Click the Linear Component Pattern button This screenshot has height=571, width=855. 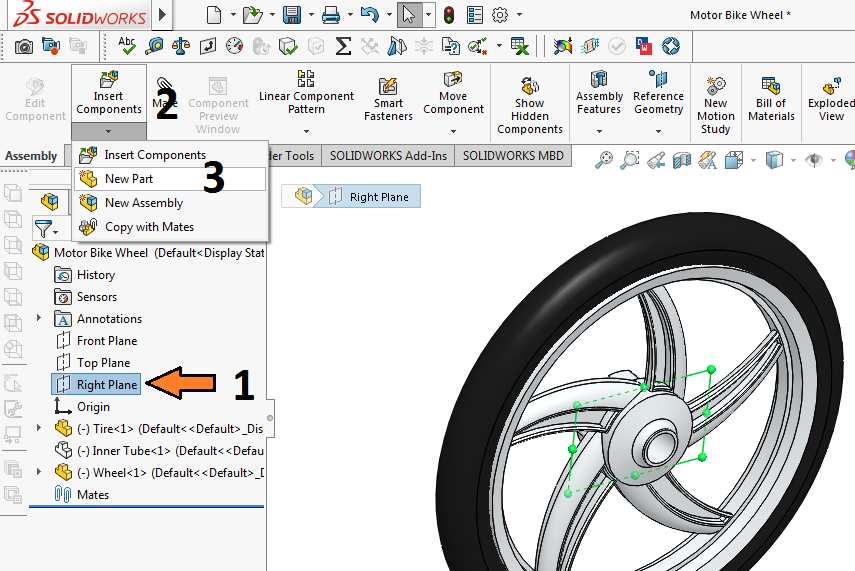point(306,93)
